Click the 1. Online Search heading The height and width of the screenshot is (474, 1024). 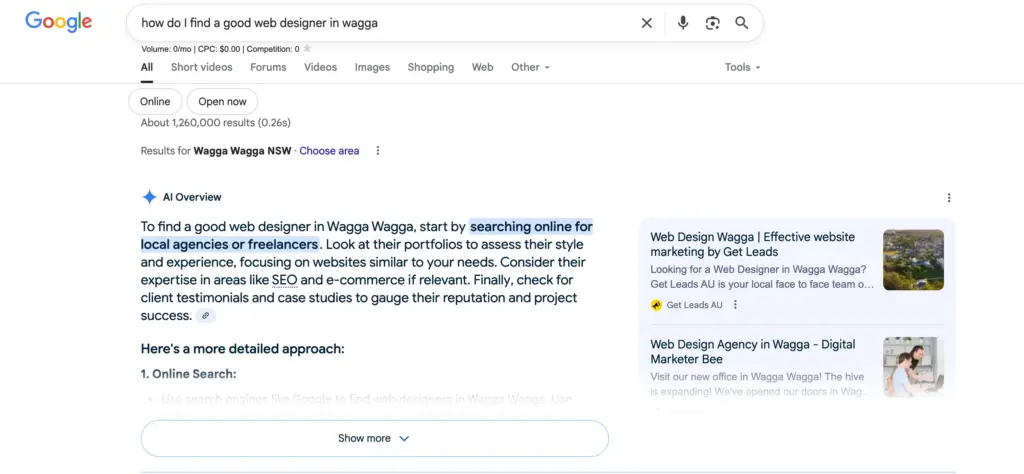click(x=188, y=374)
